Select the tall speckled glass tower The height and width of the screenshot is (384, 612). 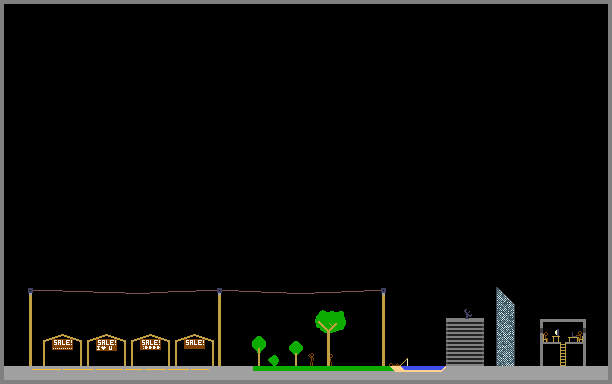tap(505, 327)
